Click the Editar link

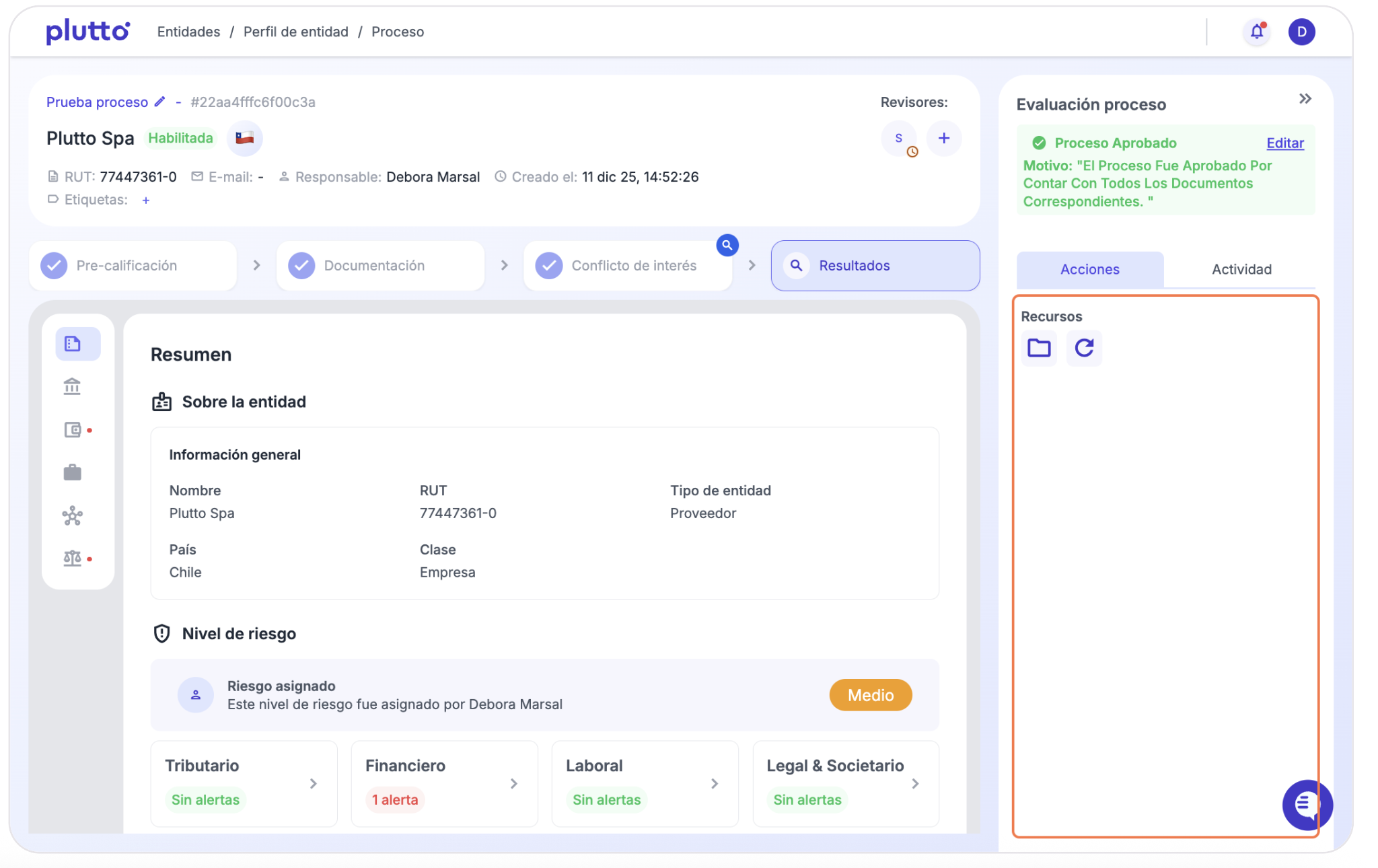pos(1284,143)
